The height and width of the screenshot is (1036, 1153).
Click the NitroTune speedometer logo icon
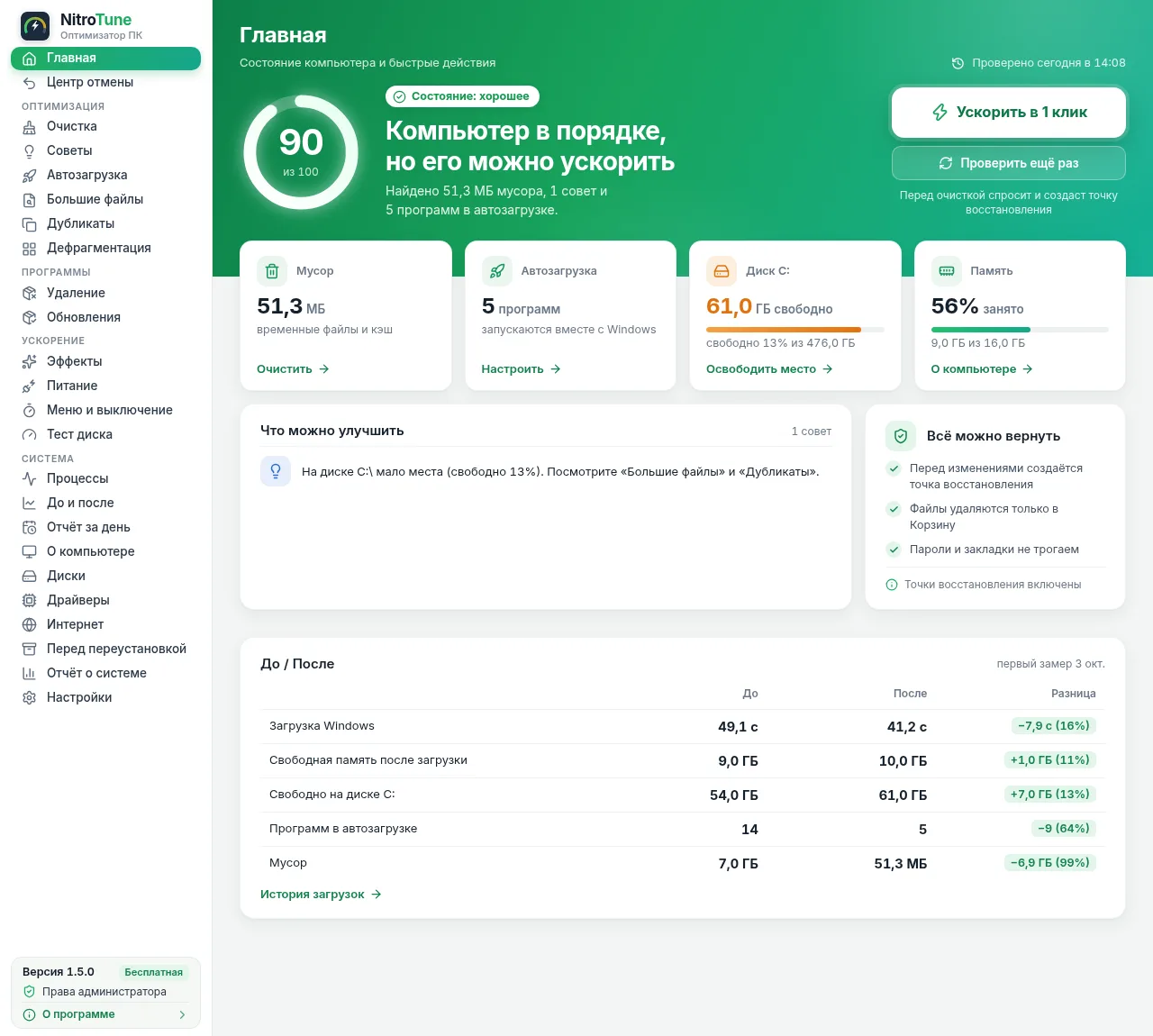35,26
